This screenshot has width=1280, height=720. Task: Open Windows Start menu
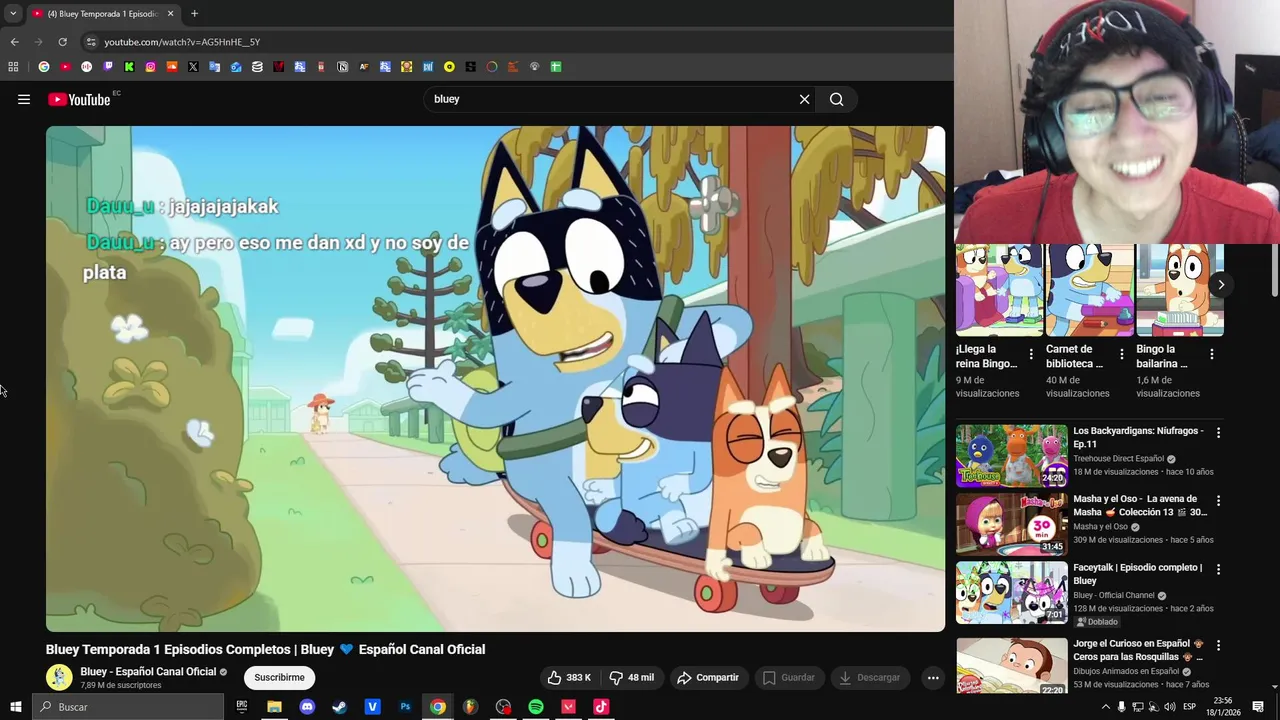pyautogui.click(x=15, y=707)
